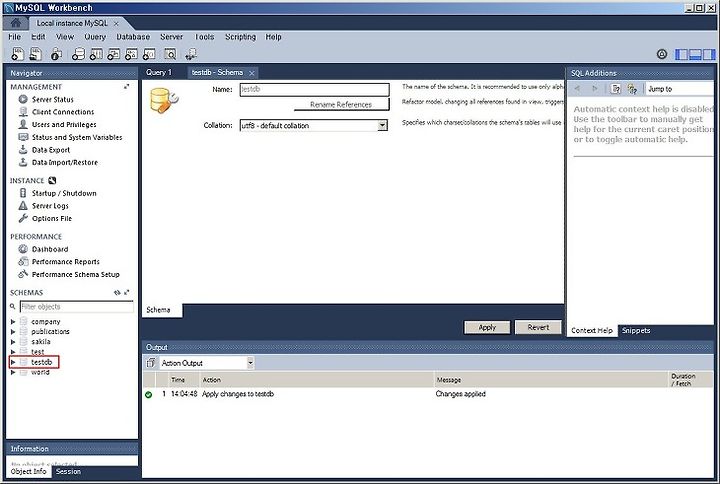Open the Scripting menu
This screenshot has height=484, width=720.
click(240, 37)
